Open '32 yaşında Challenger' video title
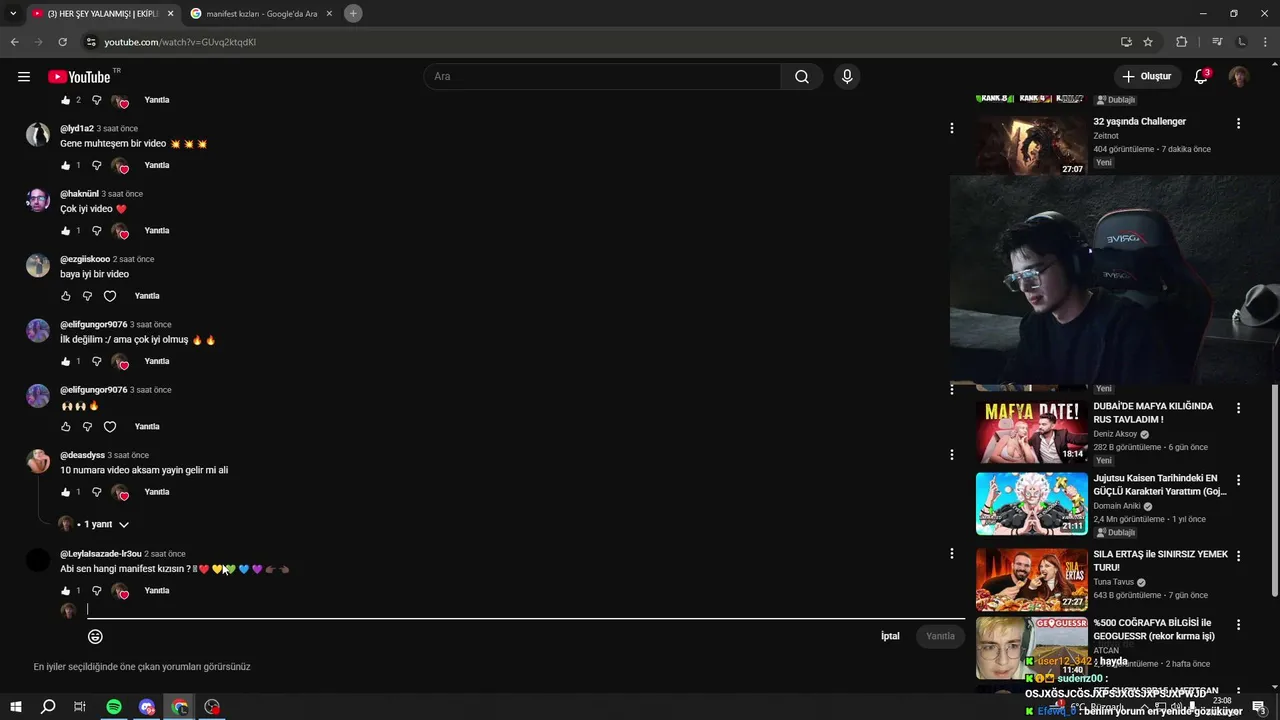The width and height of the screenshot is (1280, 720). coord(1139,122)
